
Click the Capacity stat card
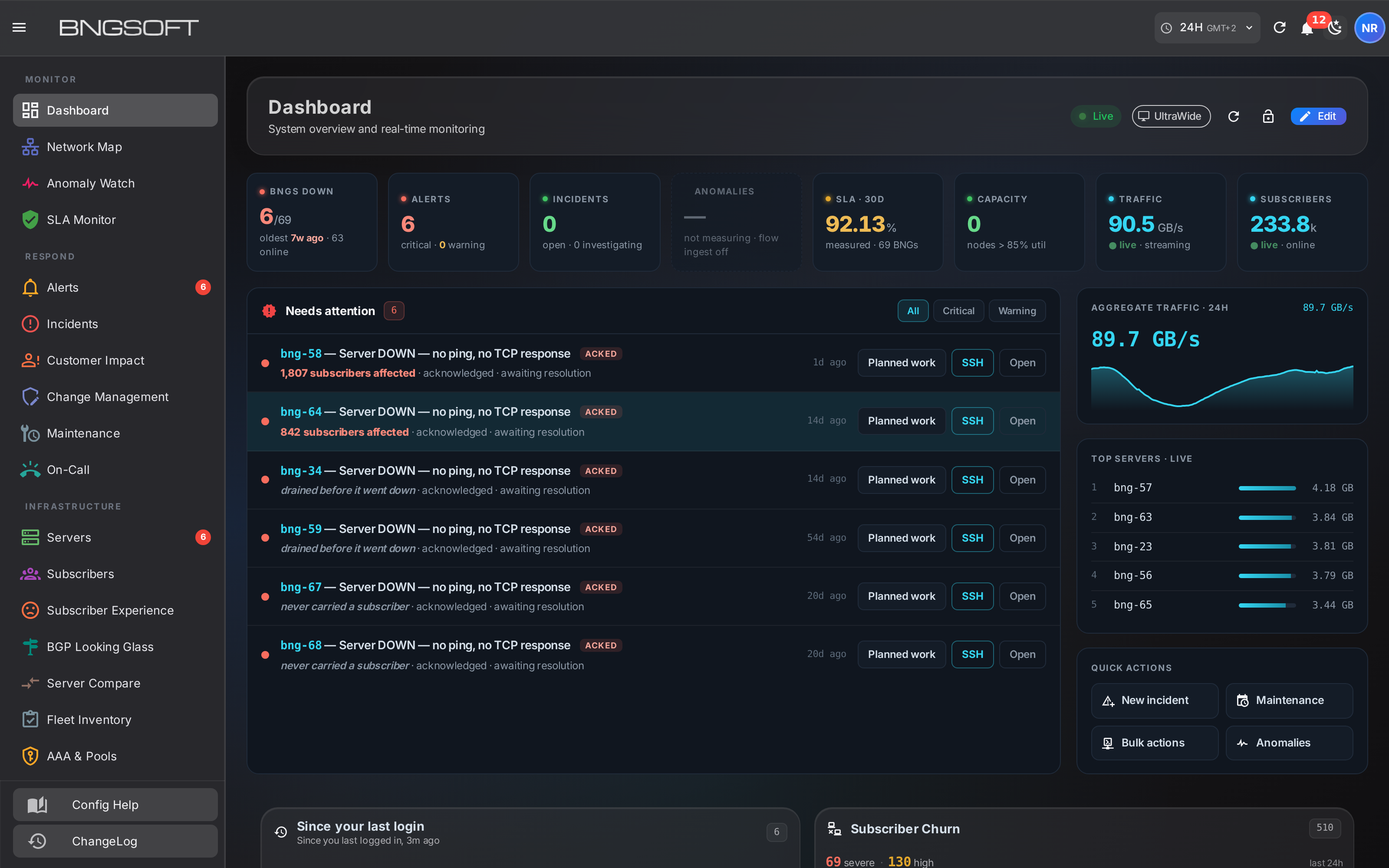click(x=1019, y=222)
